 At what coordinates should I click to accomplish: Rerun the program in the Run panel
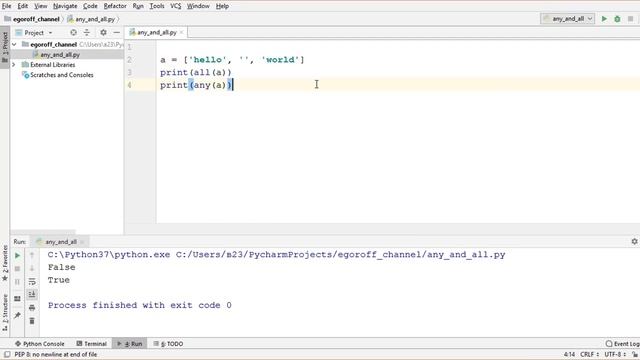(17, 256)
